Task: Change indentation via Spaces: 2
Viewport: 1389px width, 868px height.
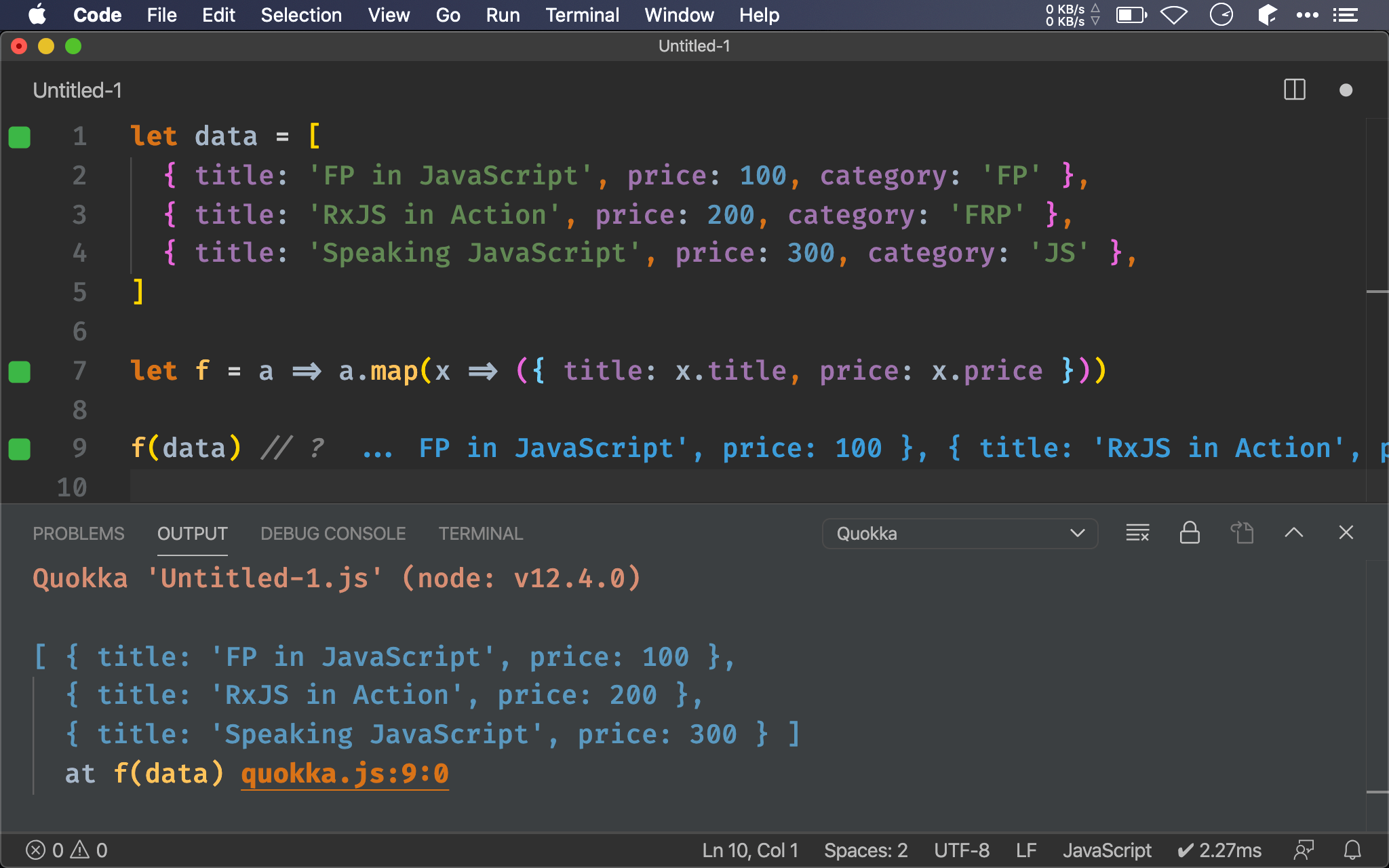Action: [865, 850]
